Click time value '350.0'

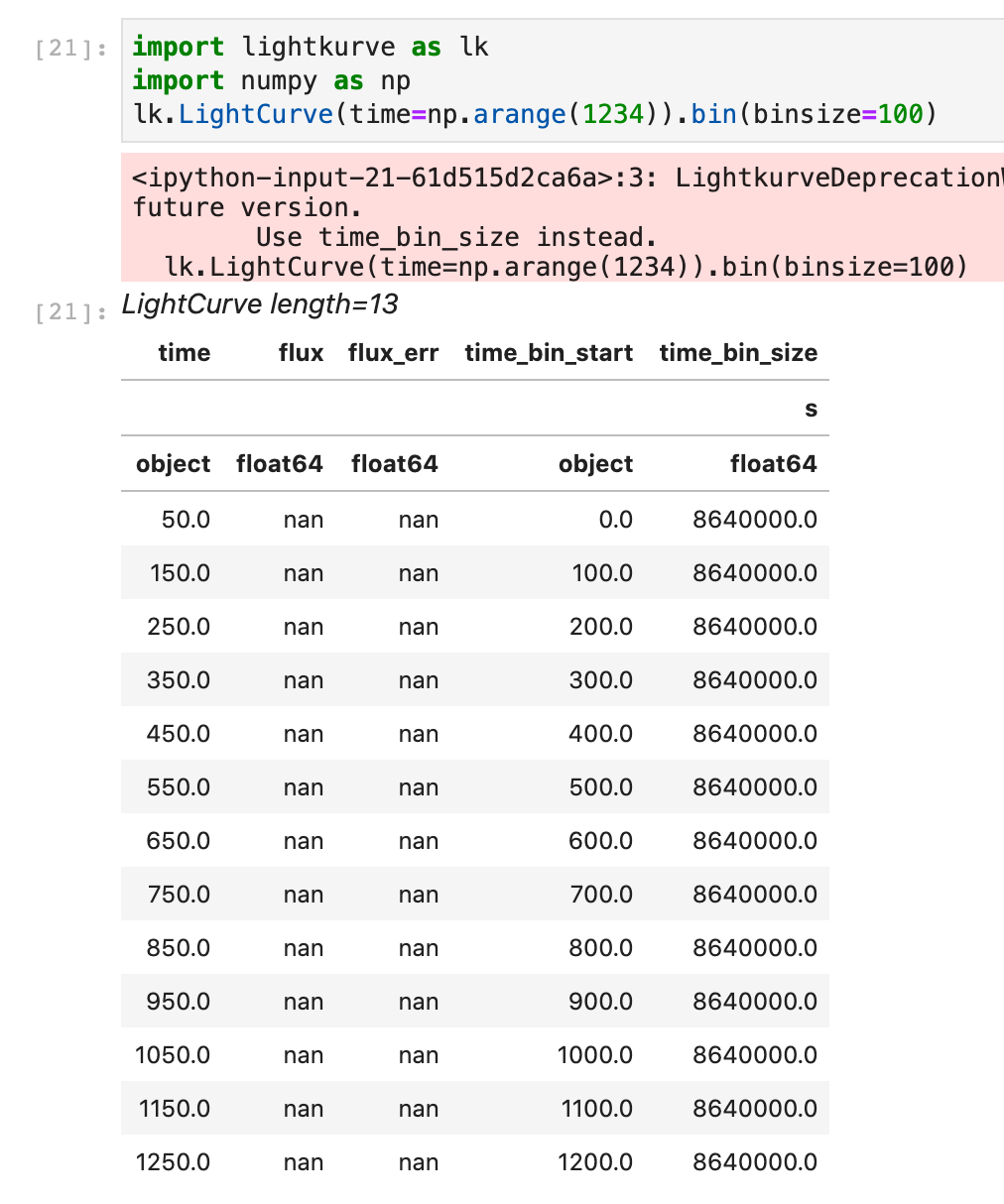click(180, 680)
